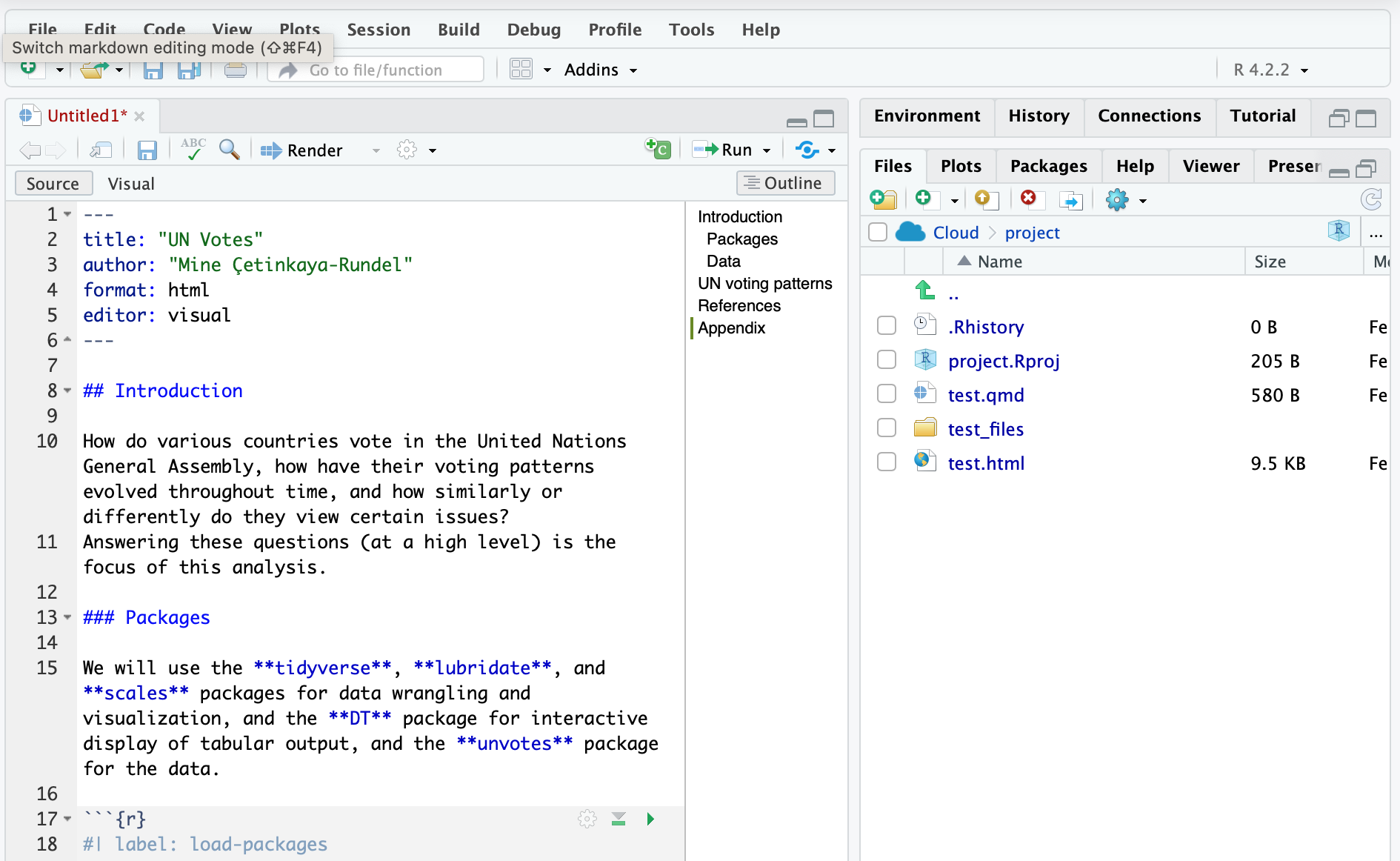Viewport: 1400px width, 861px height.
Task: Open the Addins dropdown
Action: point(600,70)
